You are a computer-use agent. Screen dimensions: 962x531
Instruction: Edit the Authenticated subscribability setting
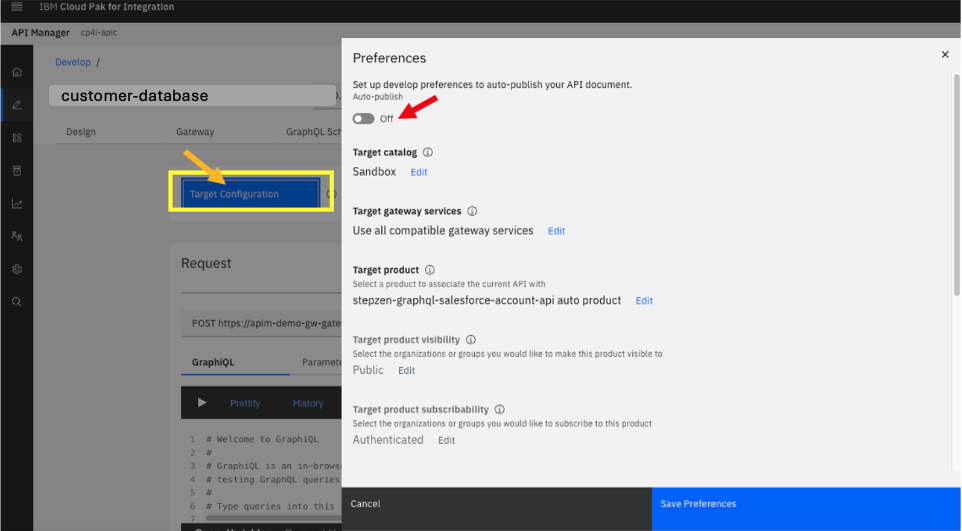(x=446, y=441)
